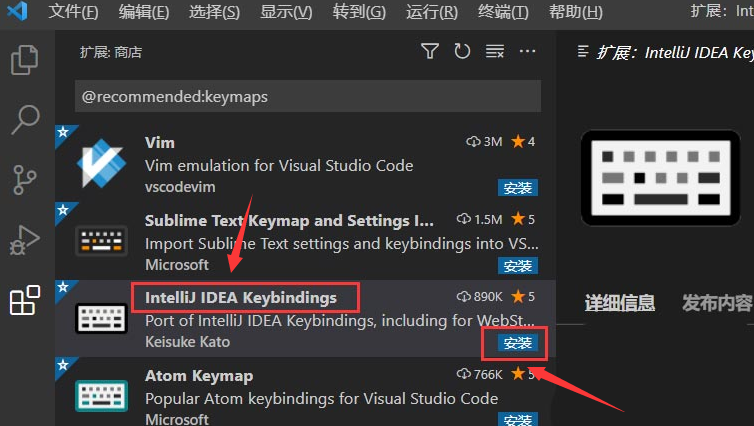Open the extensions panel more actions menu
754x426 pixels.
pyautogui.click(x=527, y=51)
